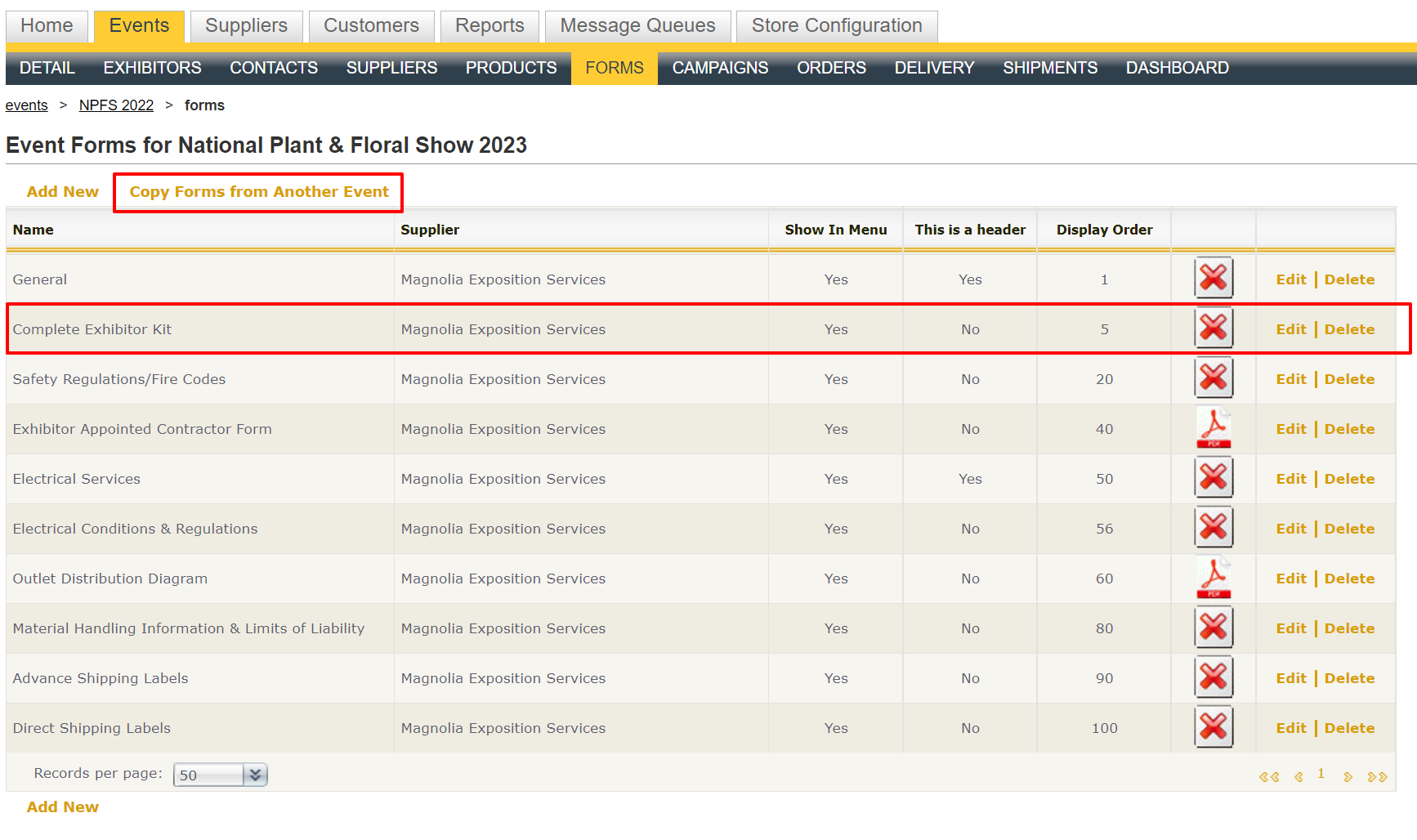Screen dimensions: 1417x840
Task: Go to next page with single right arrow
Action: tap(1348, 776)
